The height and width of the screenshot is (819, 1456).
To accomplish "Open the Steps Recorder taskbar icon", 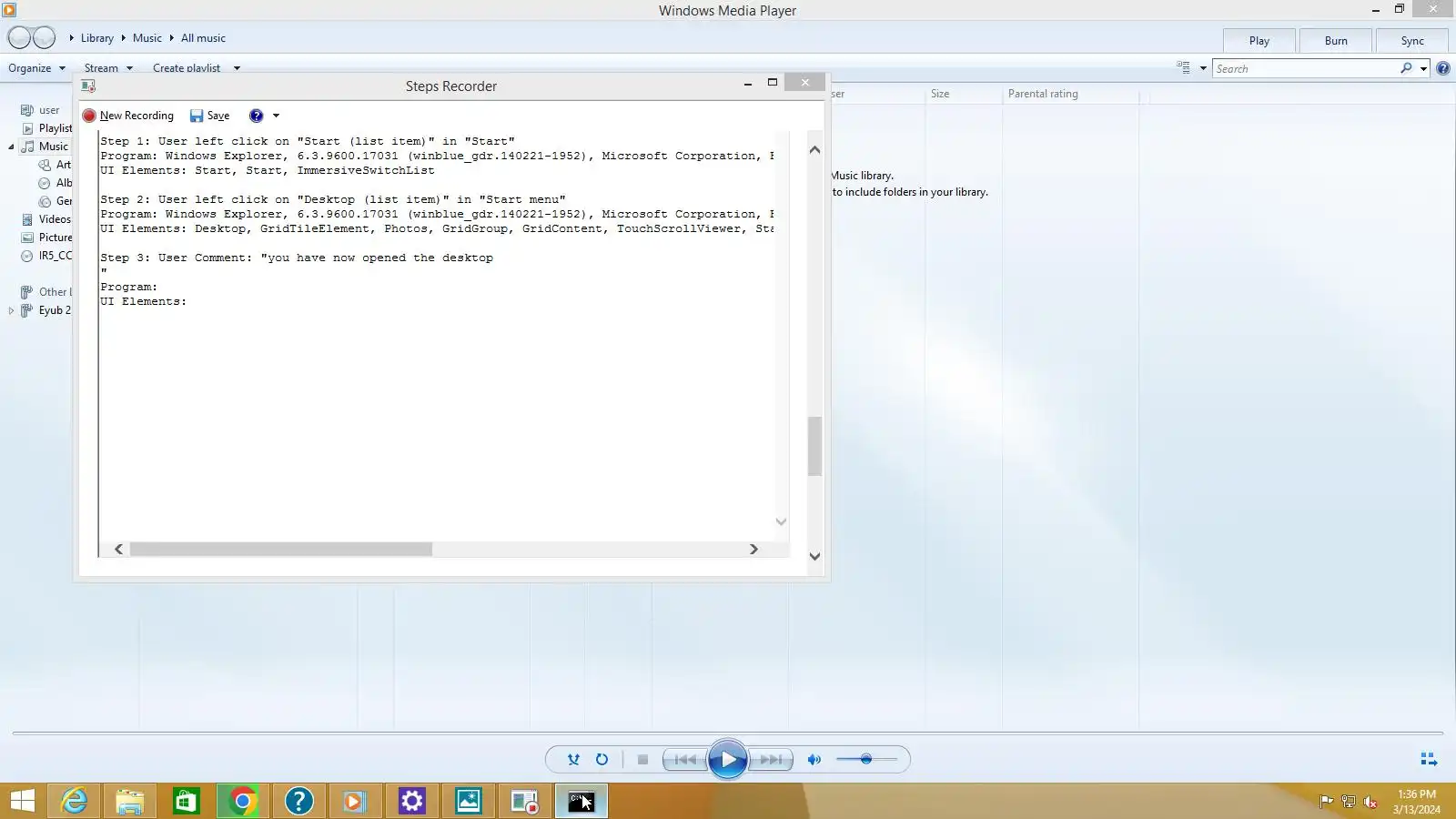I will pos(525,801).
